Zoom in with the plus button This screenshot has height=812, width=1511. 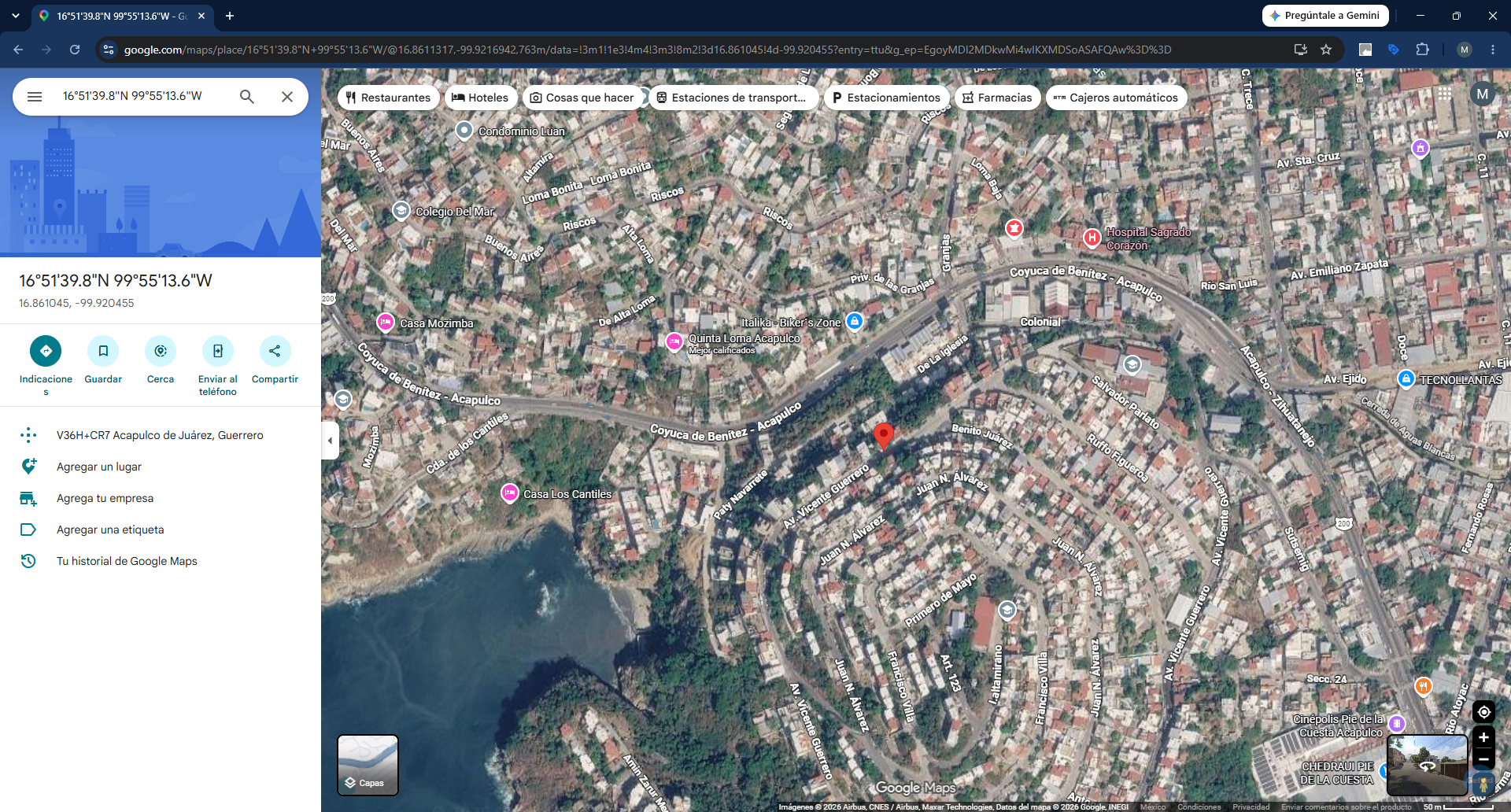click(x=1483, y=737)
